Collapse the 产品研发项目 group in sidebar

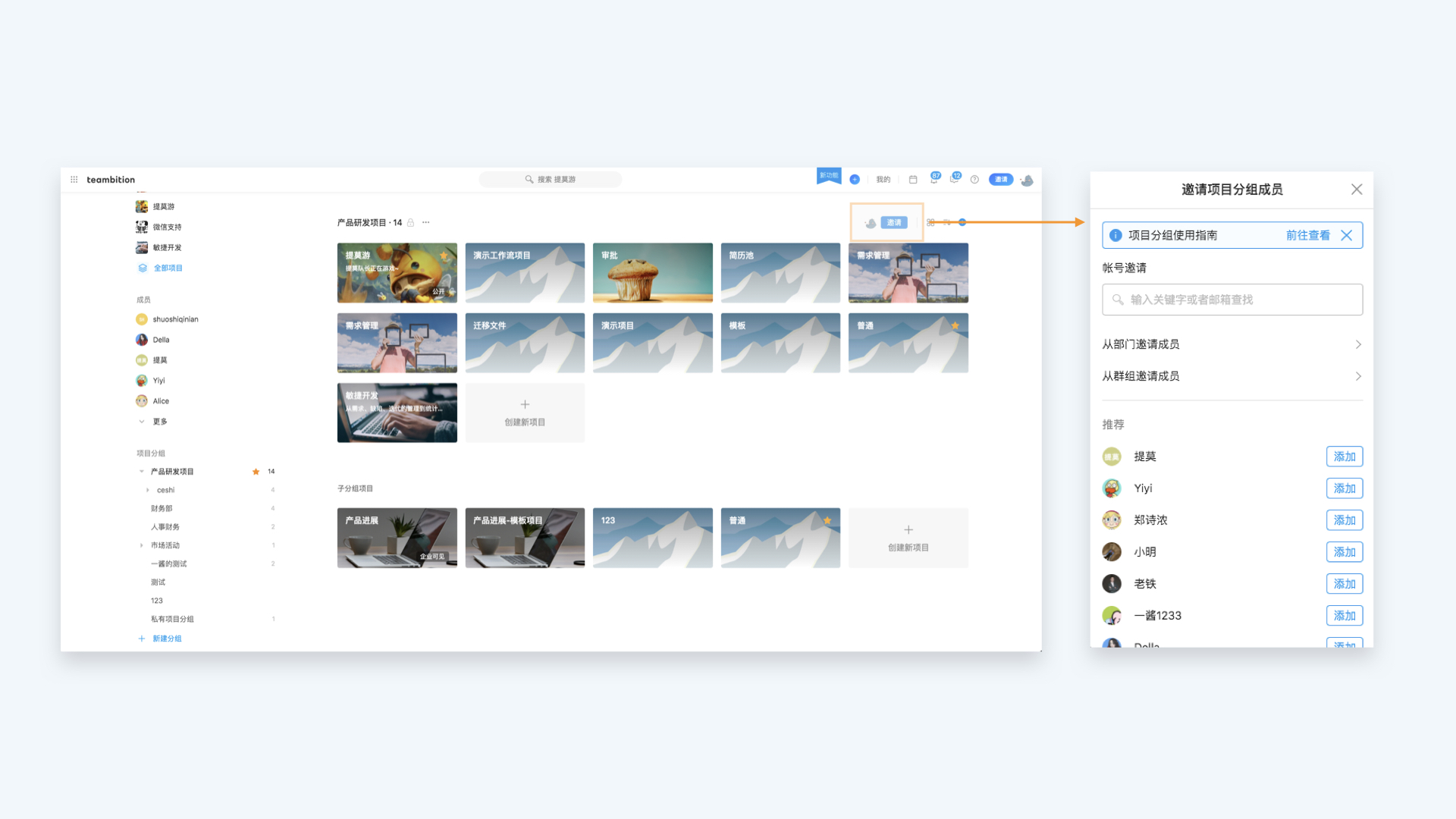coord(142,472)
